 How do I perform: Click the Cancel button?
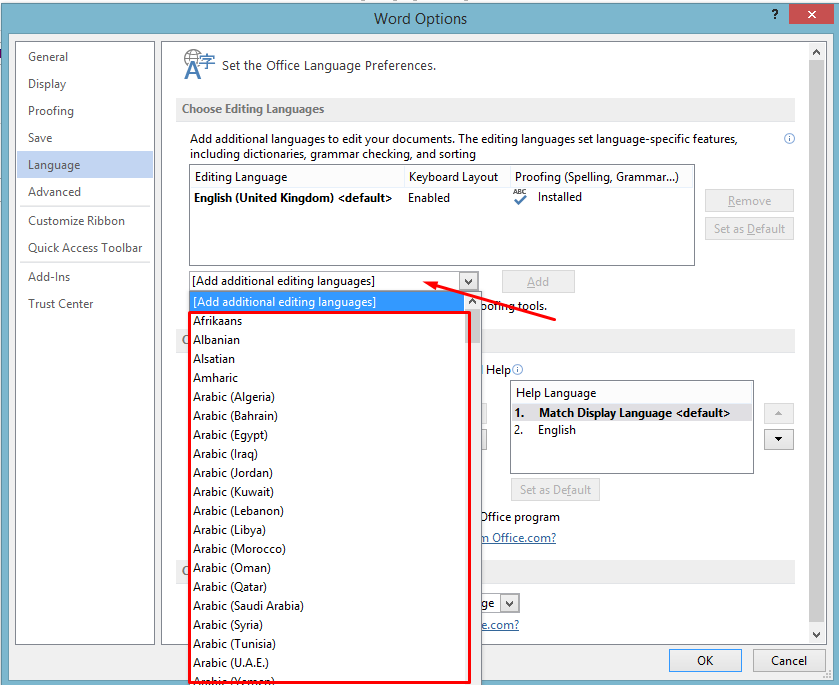(x=789, y=660)
